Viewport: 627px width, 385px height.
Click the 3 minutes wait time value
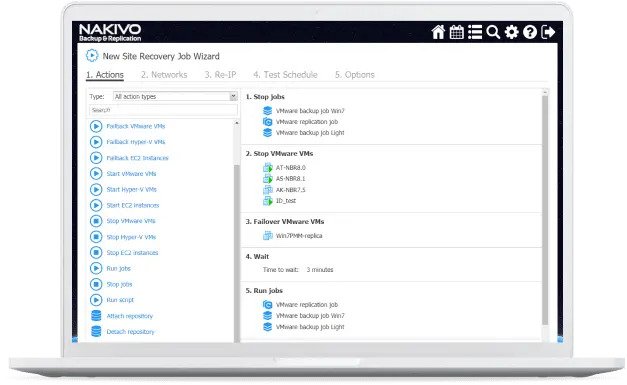(320, 270)
